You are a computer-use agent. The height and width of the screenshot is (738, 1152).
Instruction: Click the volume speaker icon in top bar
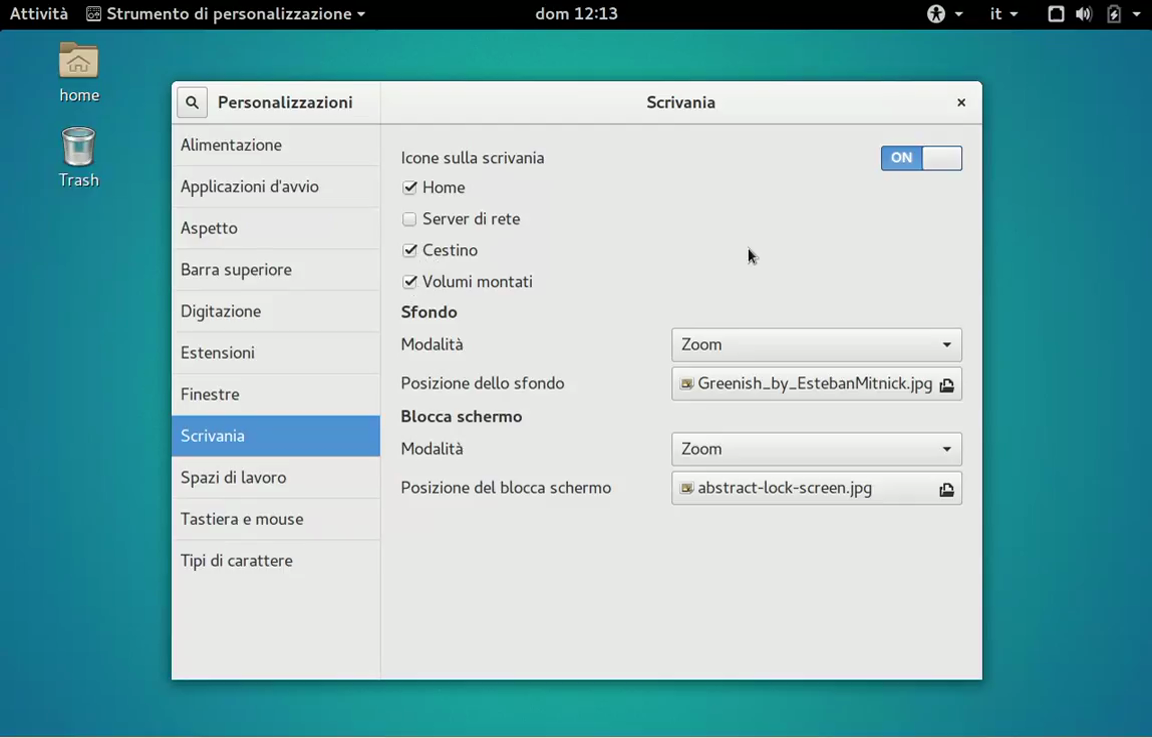pos(1084,14)
